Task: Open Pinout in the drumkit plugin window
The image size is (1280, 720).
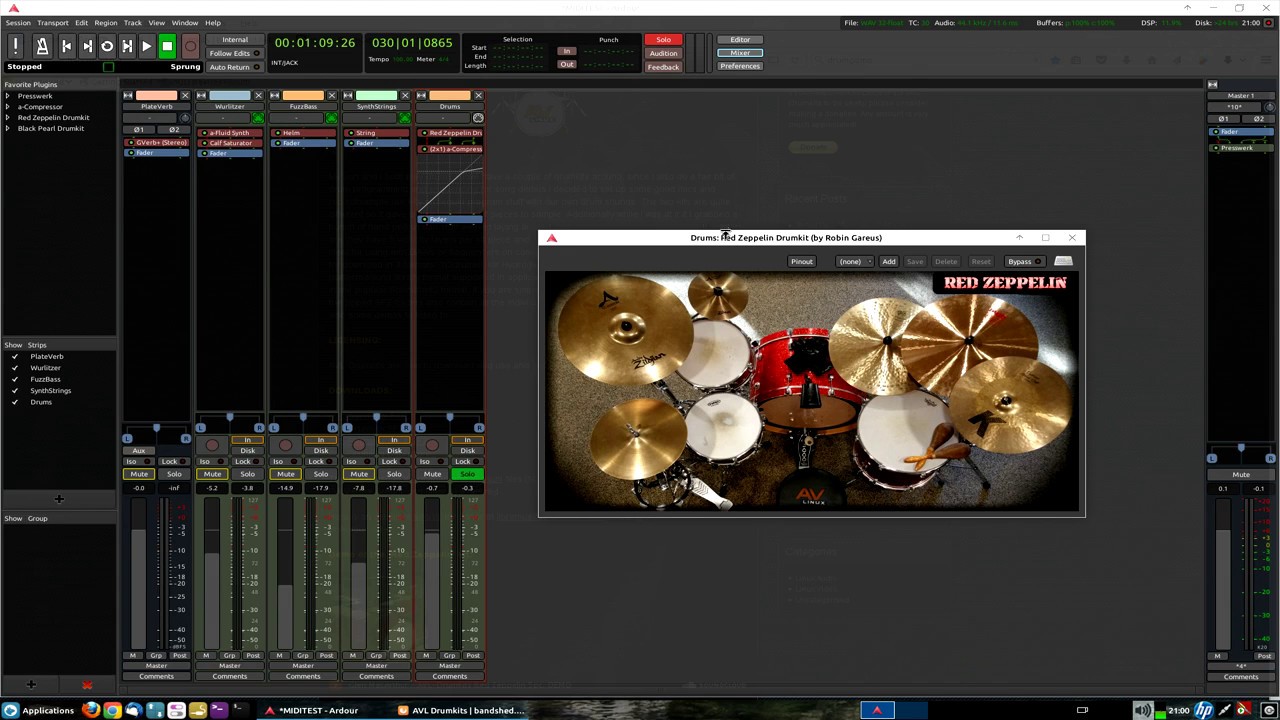Action: [x=802, y=262]
